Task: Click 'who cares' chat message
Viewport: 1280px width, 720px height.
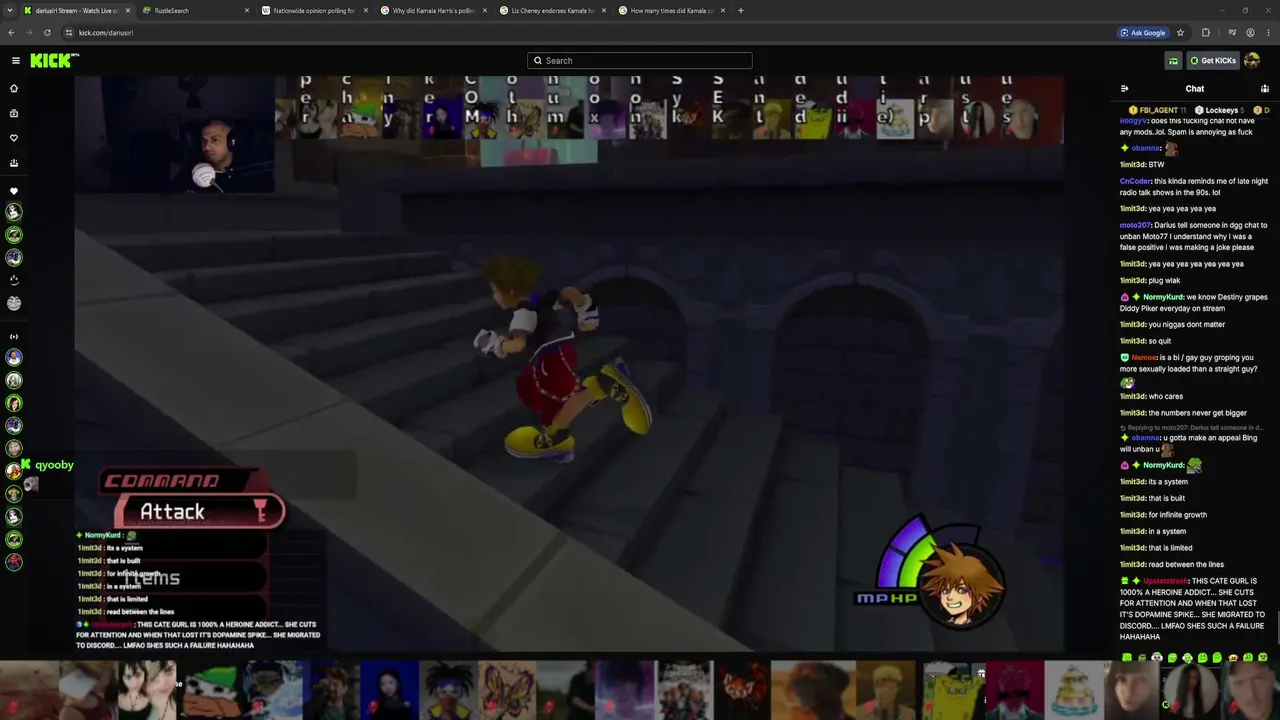Action: (x=1166, y=396)
